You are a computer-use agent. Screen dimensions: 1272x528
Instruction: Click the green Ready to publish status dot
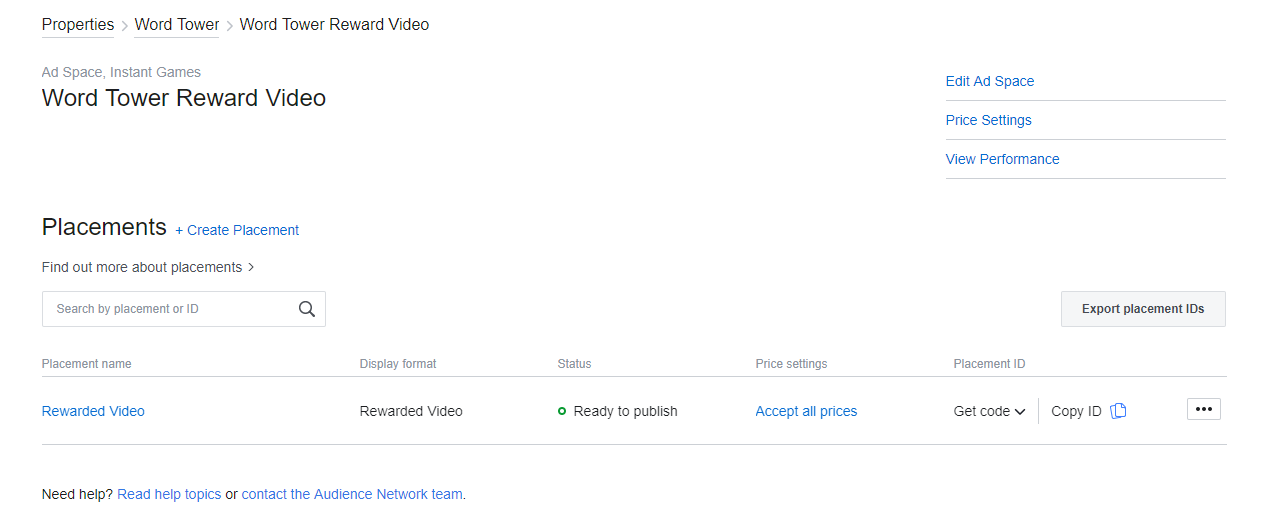tap(562, 411)
